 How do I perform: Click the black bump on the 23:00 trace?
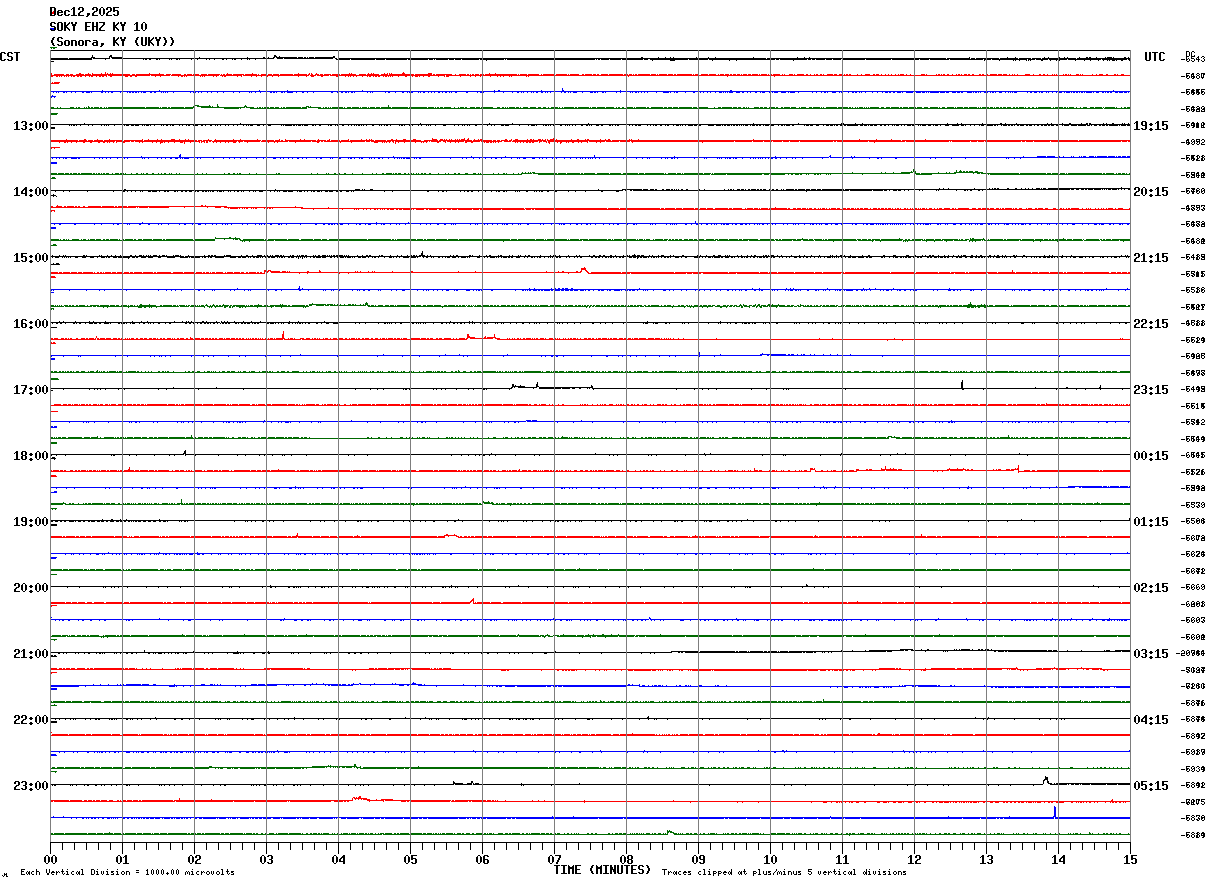pyautogui.click(x=1046, y=780)
